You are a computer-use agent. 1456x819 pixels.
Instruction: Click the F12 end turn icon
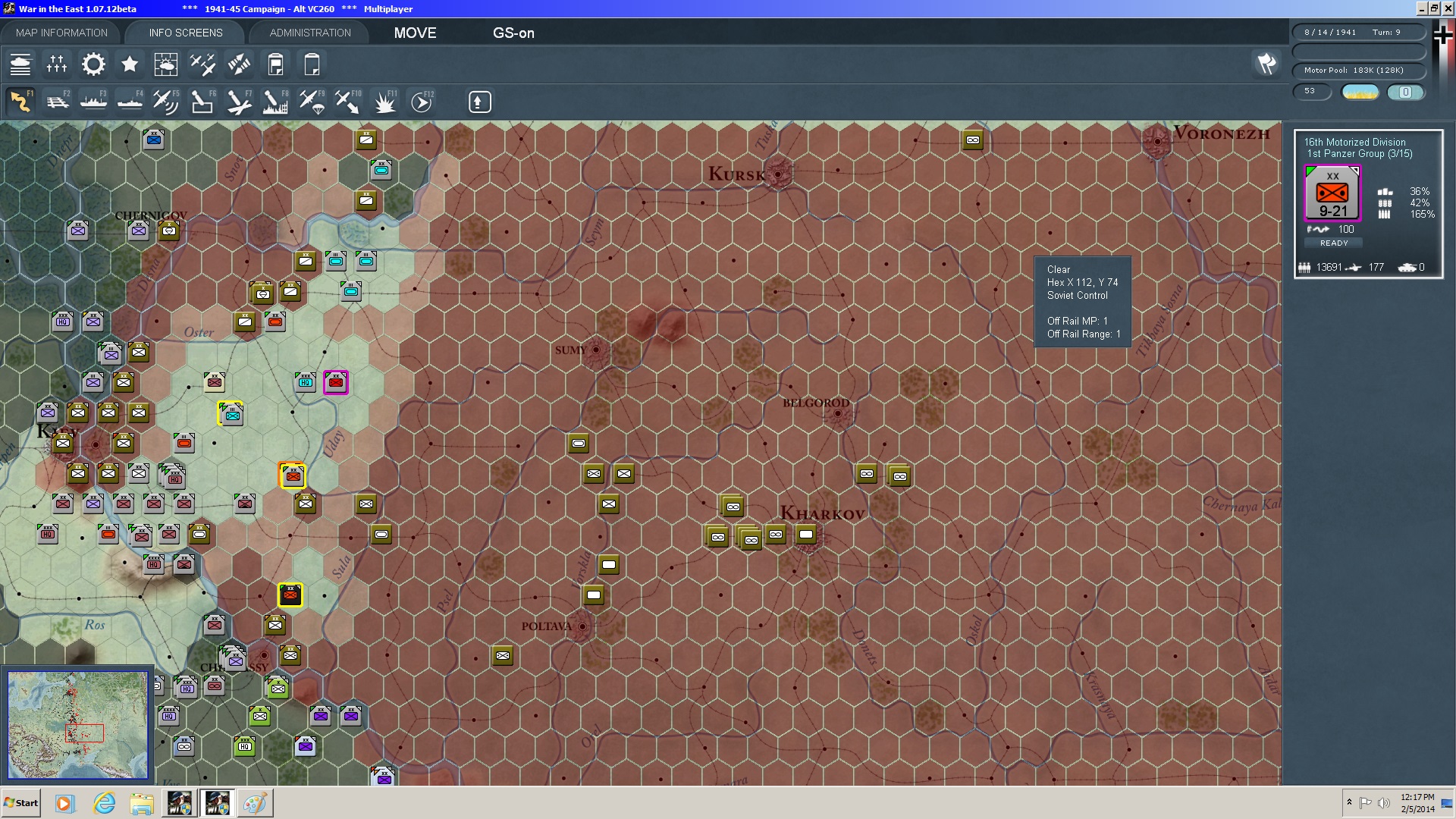coord(422,102)
